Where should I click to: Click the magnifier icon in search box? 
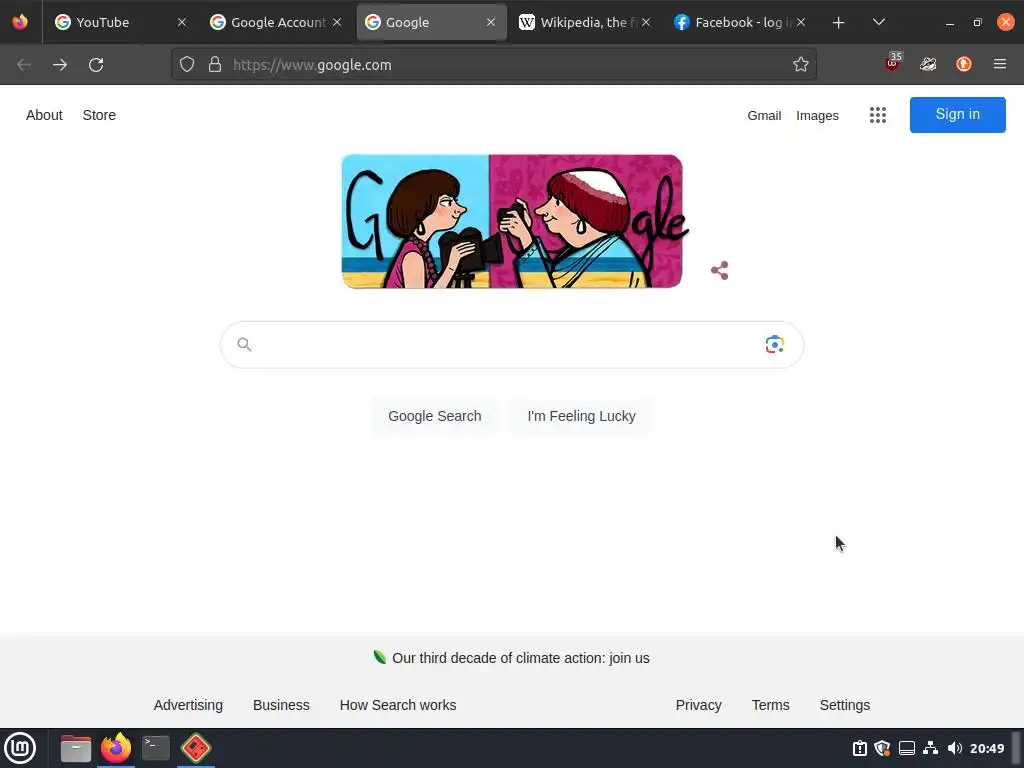[244, 344]
